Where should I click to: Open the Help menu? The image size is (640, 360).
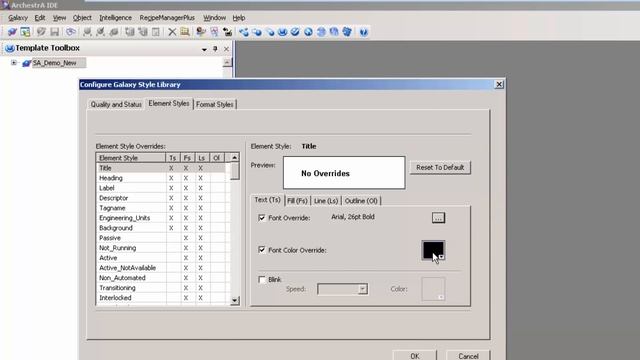tap(239, 18)
